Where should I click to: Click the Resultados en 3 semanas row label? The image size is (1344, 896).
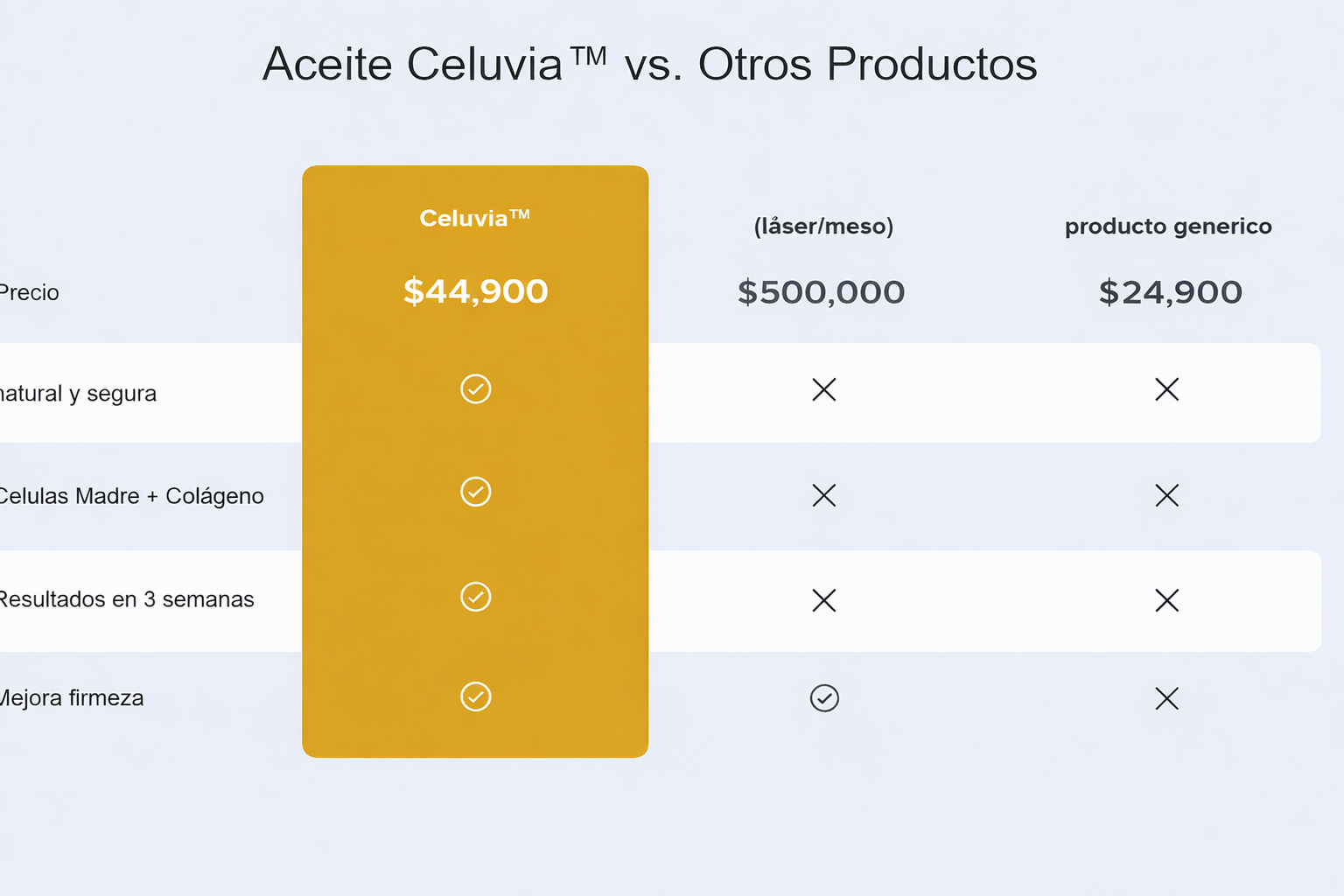126,599
